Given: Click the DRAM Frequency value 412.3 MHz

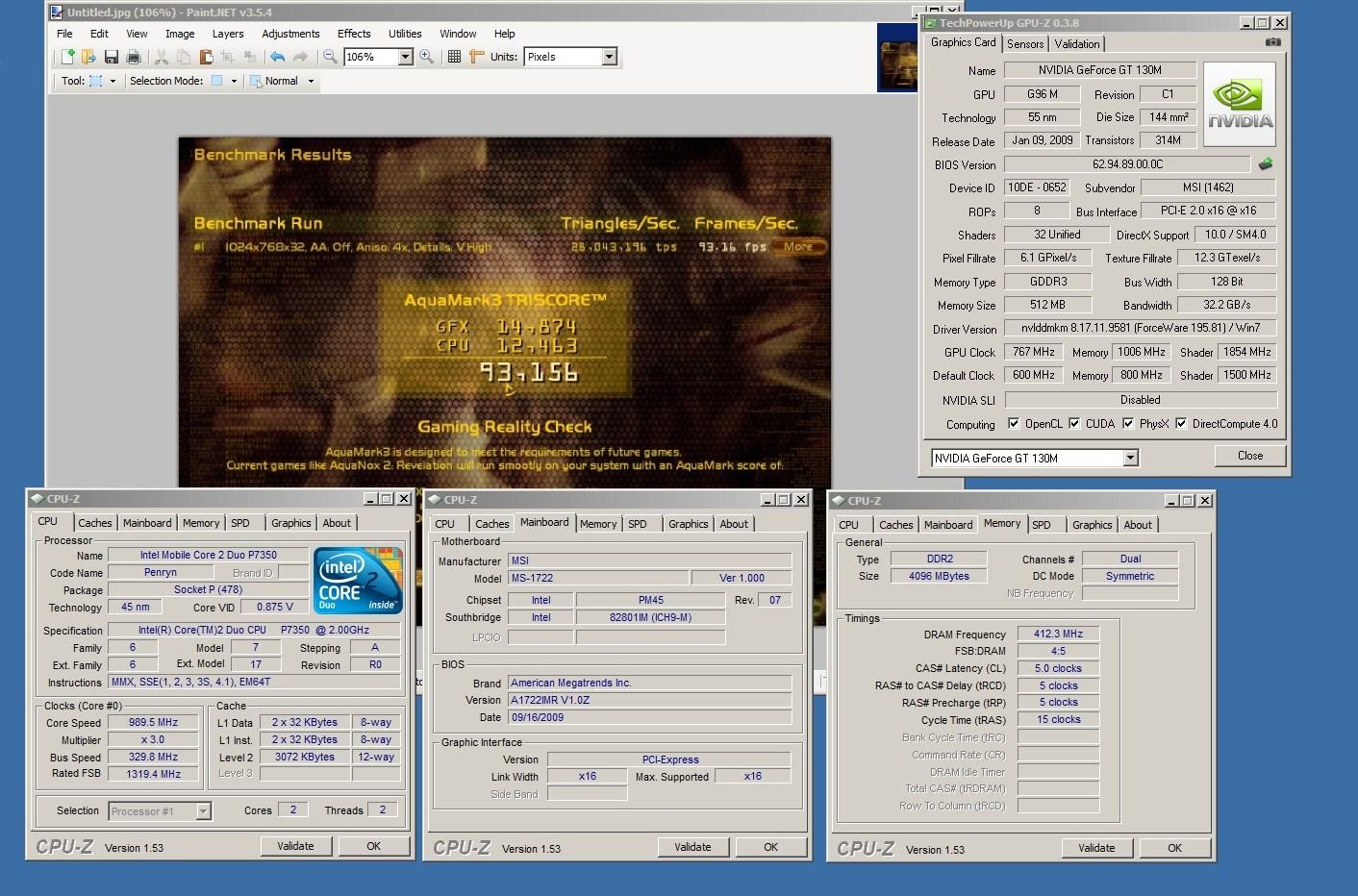Looking at the screenshot, I should pyautogui.click(x=1058, y=634).
